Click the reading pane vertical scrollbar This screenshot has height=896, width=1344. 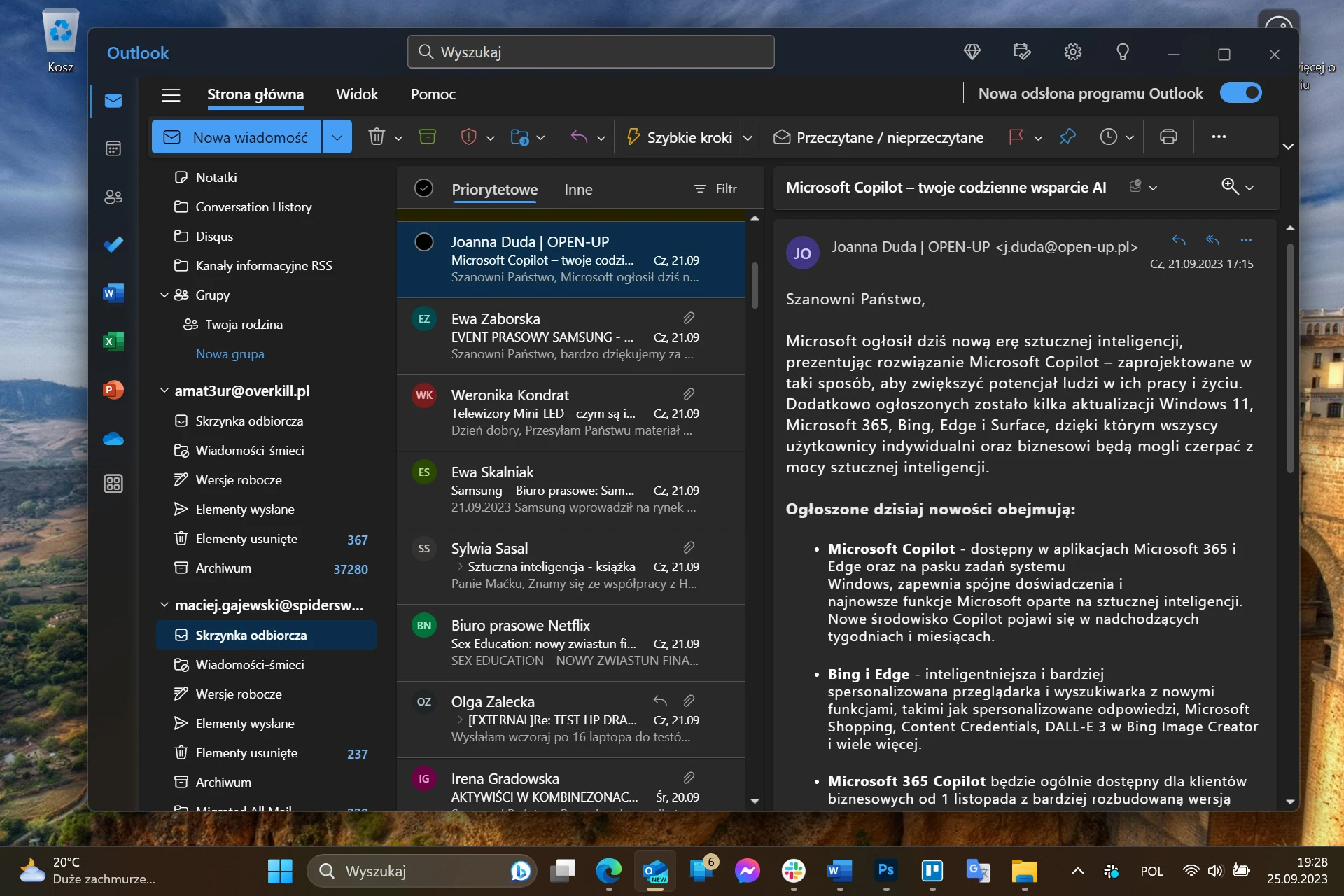(x=1290, y=358)
